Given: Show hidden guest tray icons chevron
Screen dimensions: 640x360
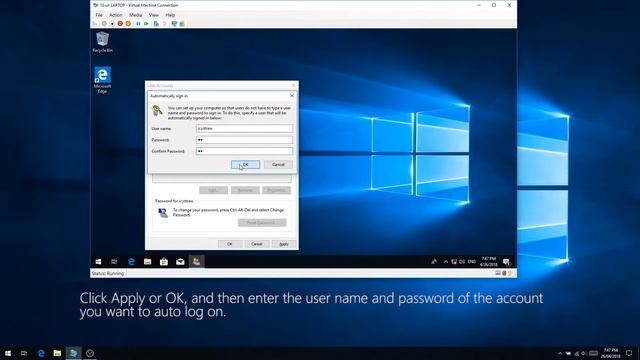Looking at the screenshot, I should (x=446, y=262).
